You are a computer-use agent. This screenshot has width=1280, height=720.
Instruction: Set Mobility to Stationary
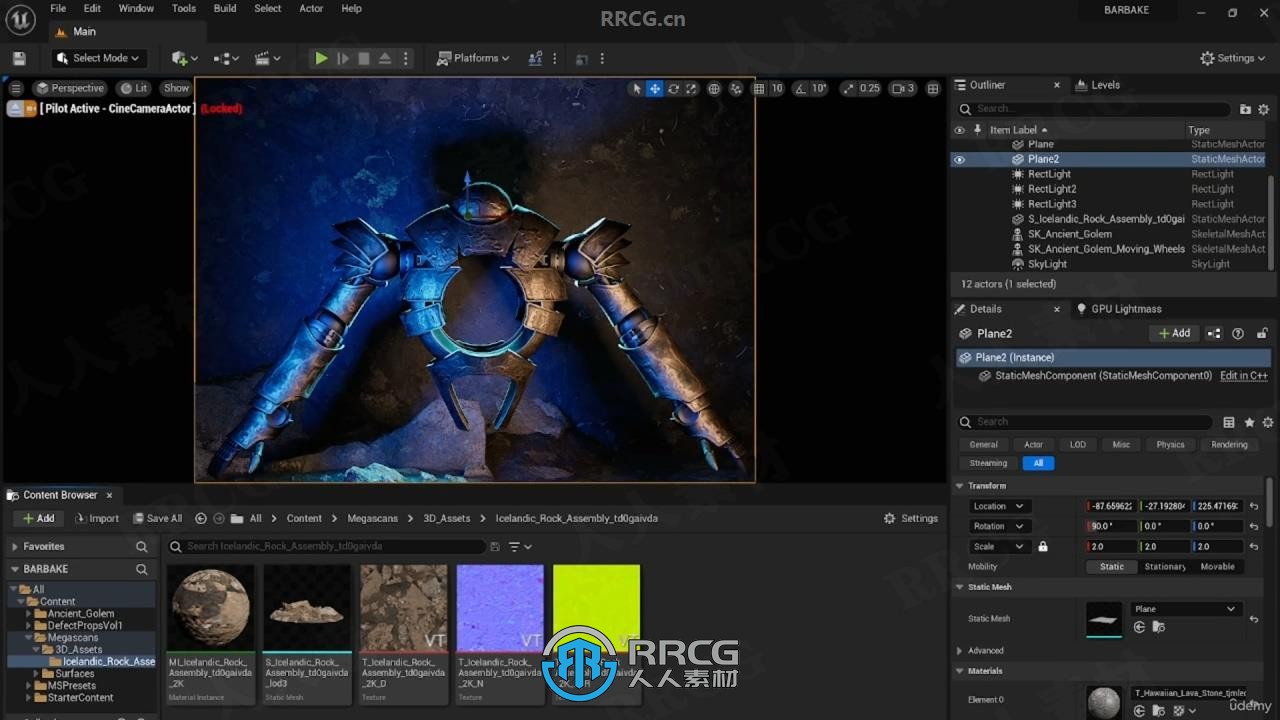1165,566
